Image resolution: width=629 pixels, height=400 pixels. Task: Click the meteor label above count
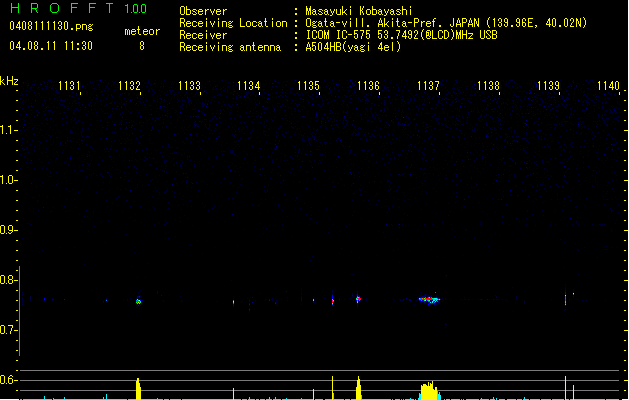[142, 31]
